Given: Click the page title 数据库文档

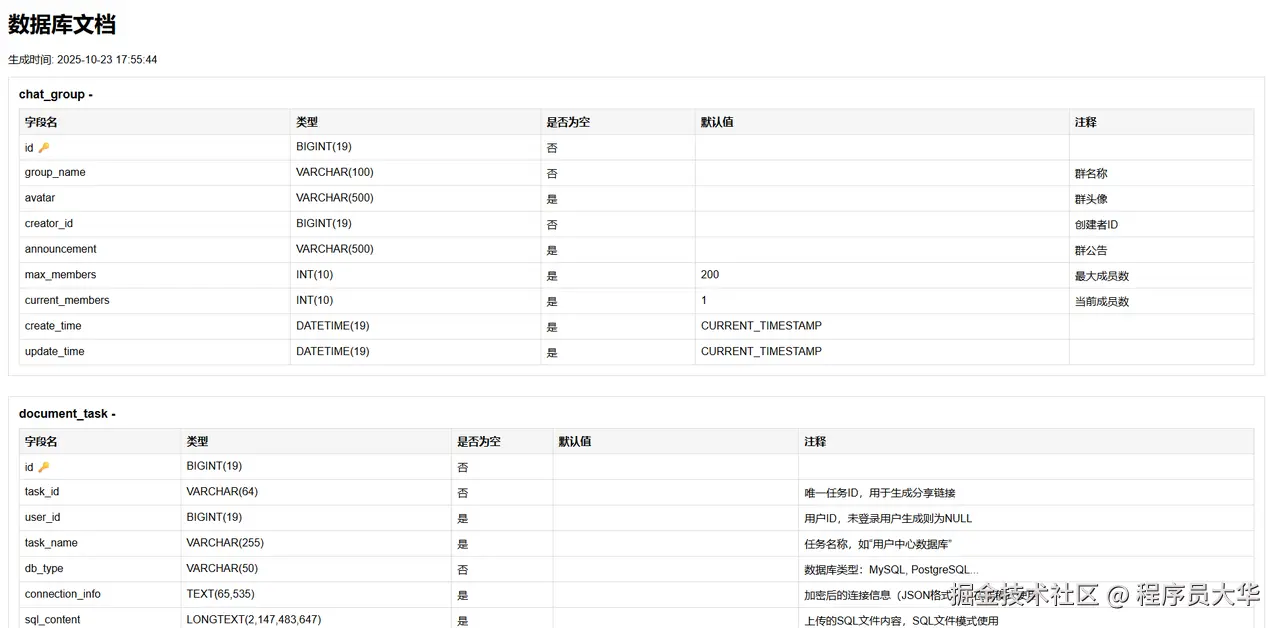Looking at the screenshot, I should (62, 25).
